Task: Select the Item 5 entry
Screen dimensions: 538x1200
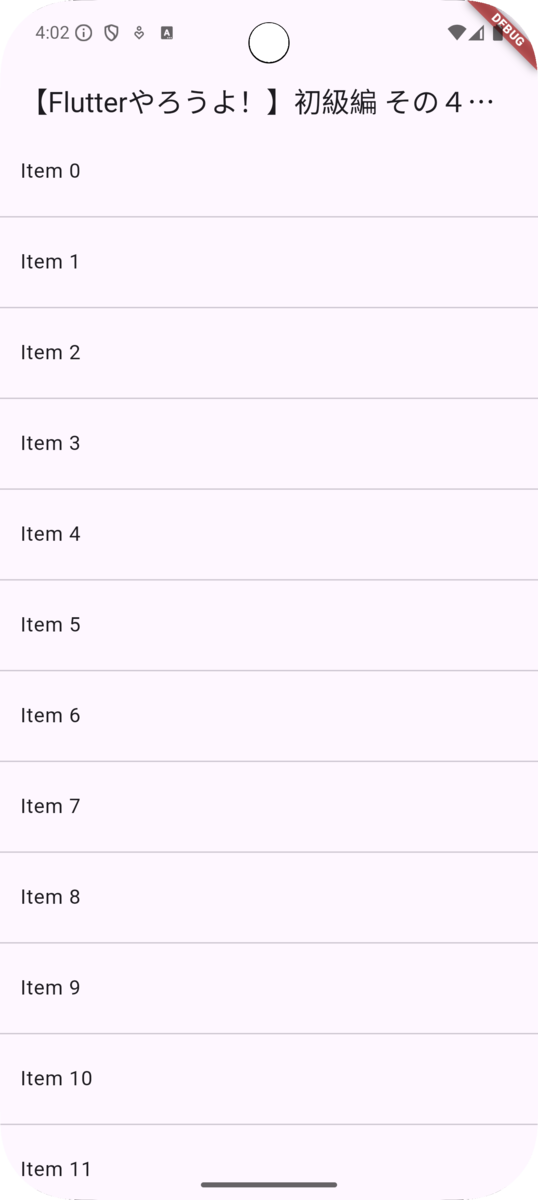Action: pos(269,625)
